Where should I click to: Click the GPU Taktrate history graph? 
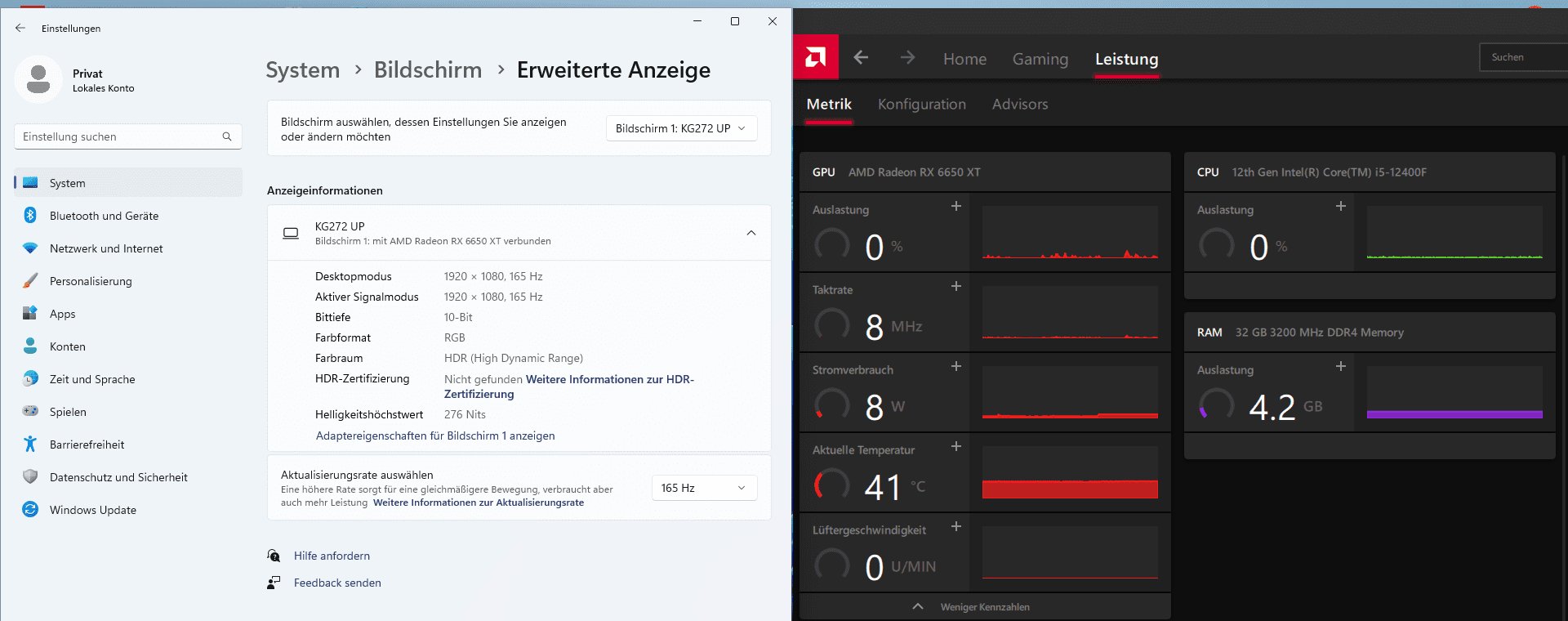point(1070,312)
